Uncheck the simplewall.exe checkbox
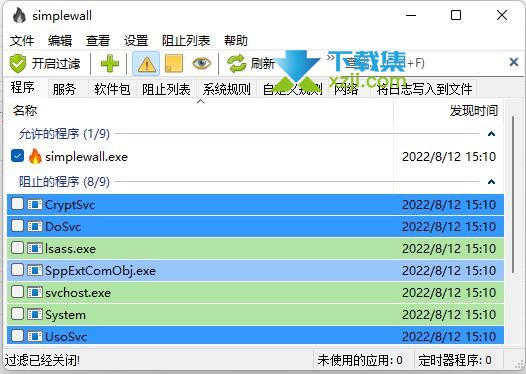Viewport: 526px width, 374px height. coord(17,156)
